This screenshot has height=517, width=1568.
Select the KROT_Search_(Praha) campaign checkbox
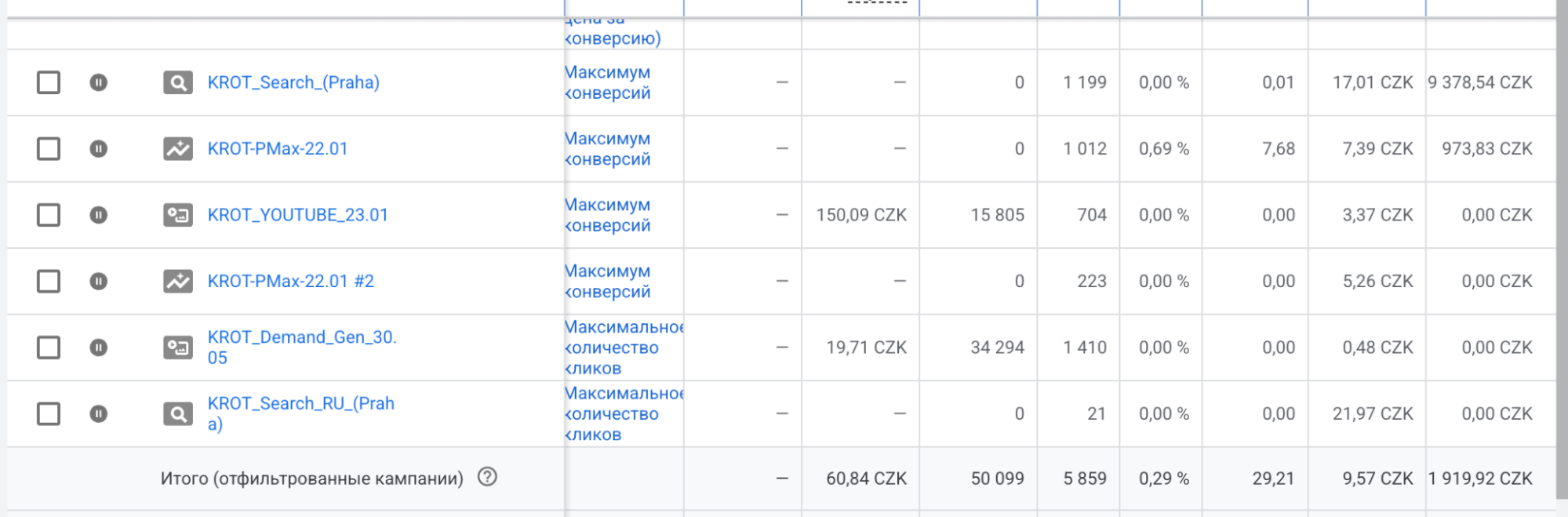tap(49, 82)
